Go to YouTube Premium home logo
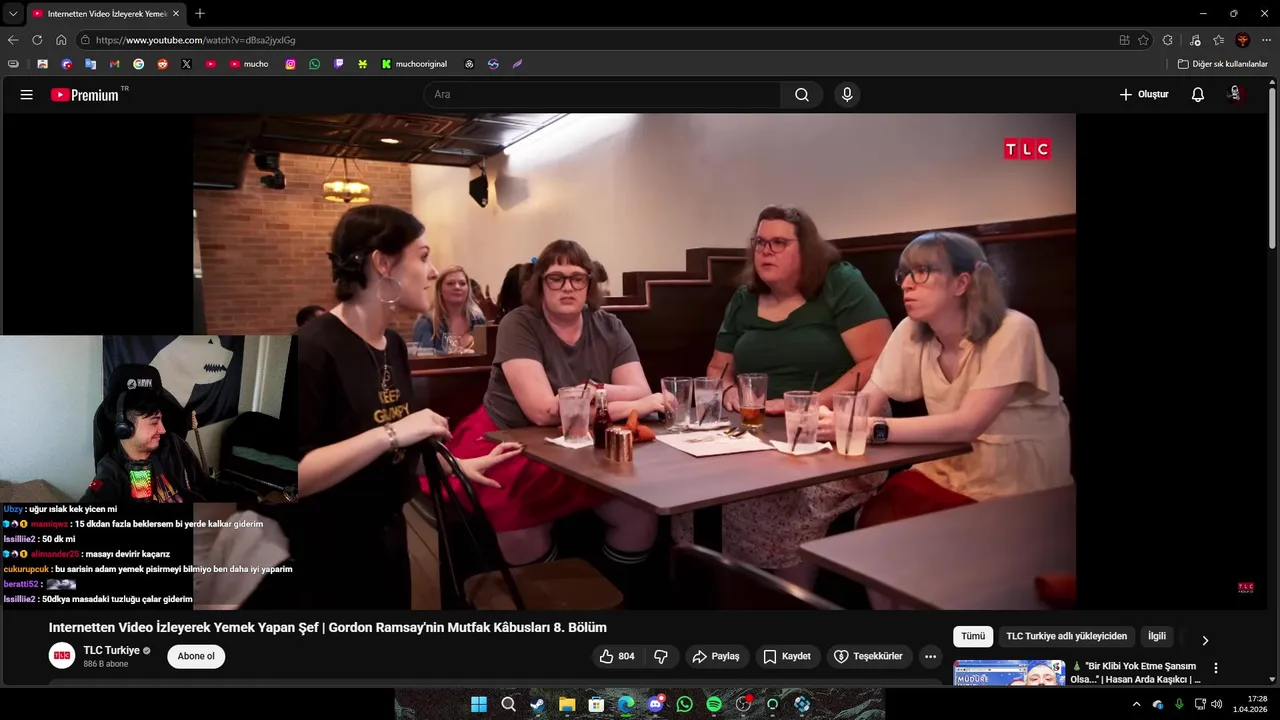Screen dimensions: 1280x720 coord(85,95)
